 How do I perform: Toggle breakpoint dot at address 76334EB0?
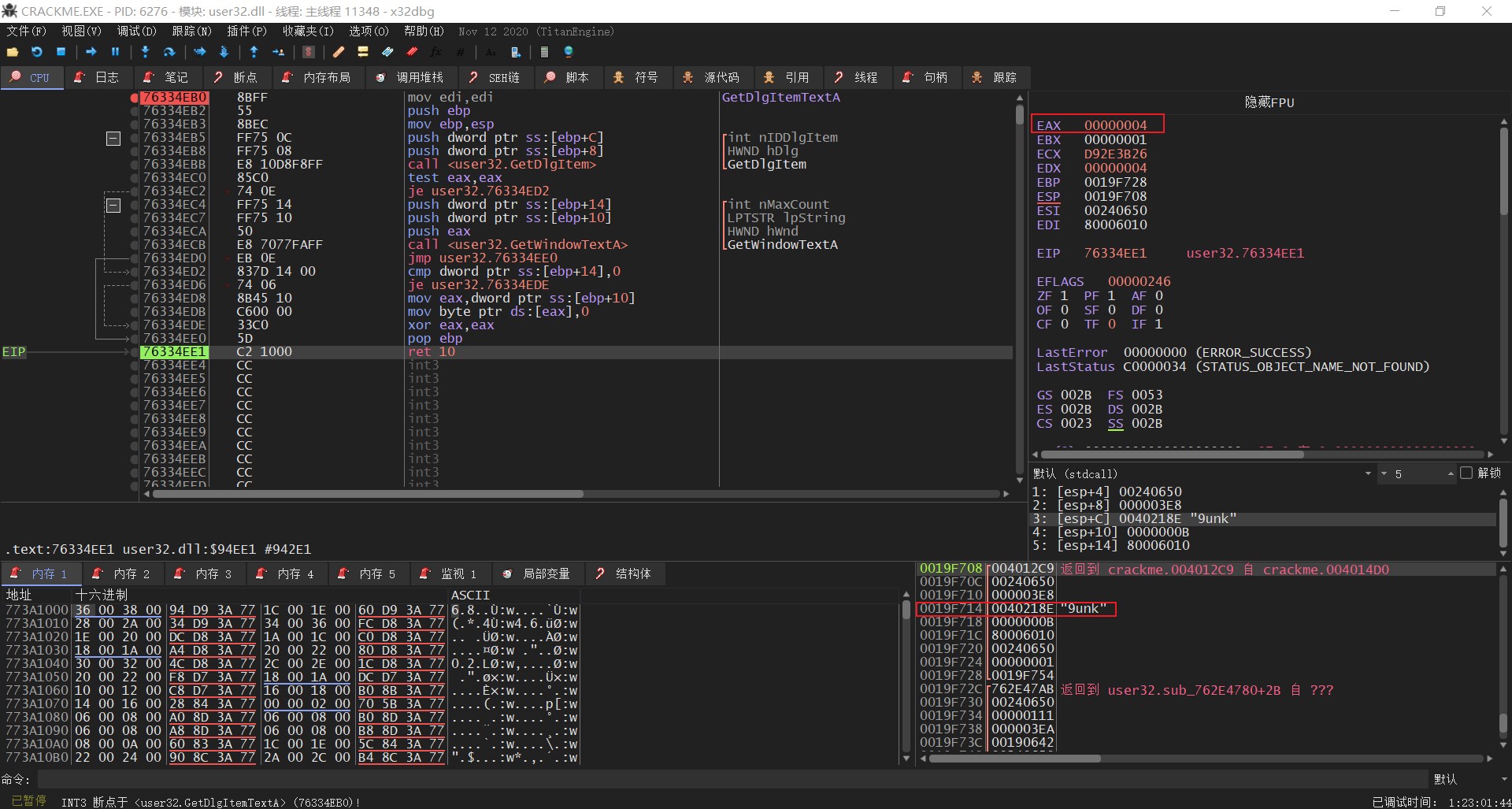(x=135, y=98)
